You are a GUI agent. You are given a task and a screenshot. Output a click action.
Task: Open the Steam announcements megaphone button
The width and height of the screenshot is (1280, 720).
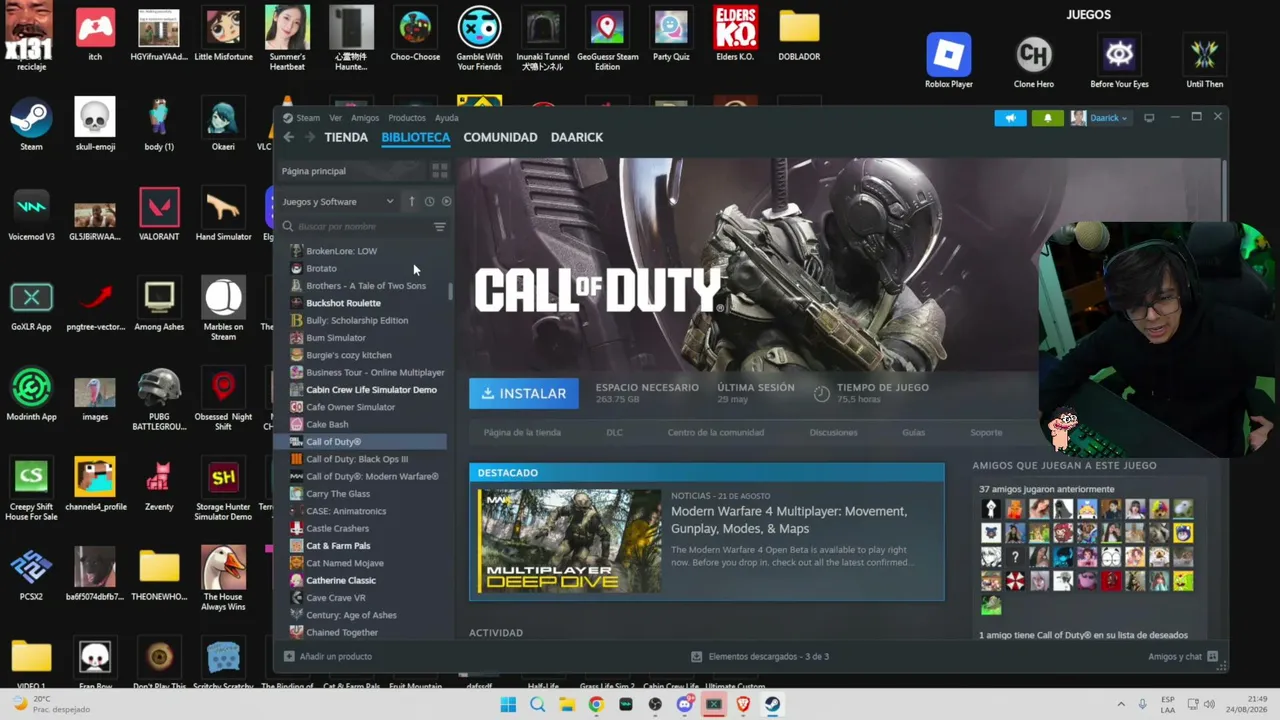(x=1010, y=118)
